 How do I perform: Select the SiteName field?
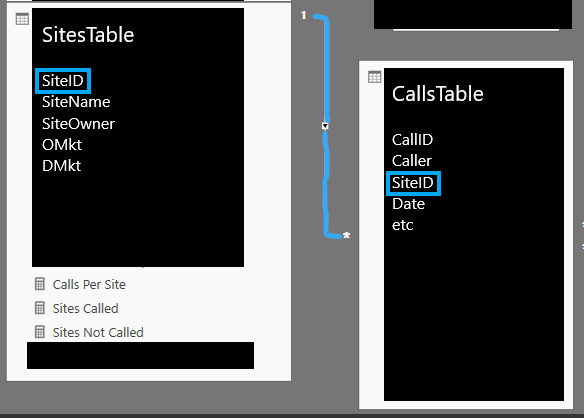(x=76, y=102)
